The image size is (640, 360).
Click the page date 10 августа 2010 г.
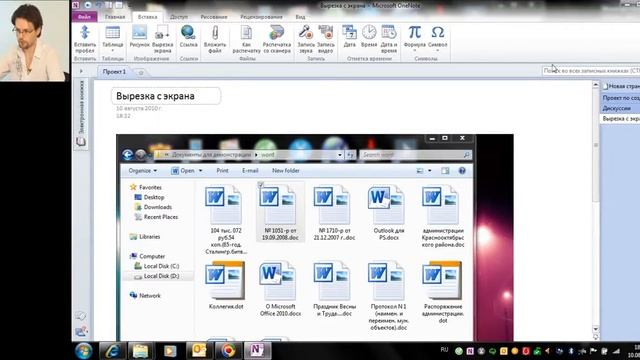pos(139,109)
